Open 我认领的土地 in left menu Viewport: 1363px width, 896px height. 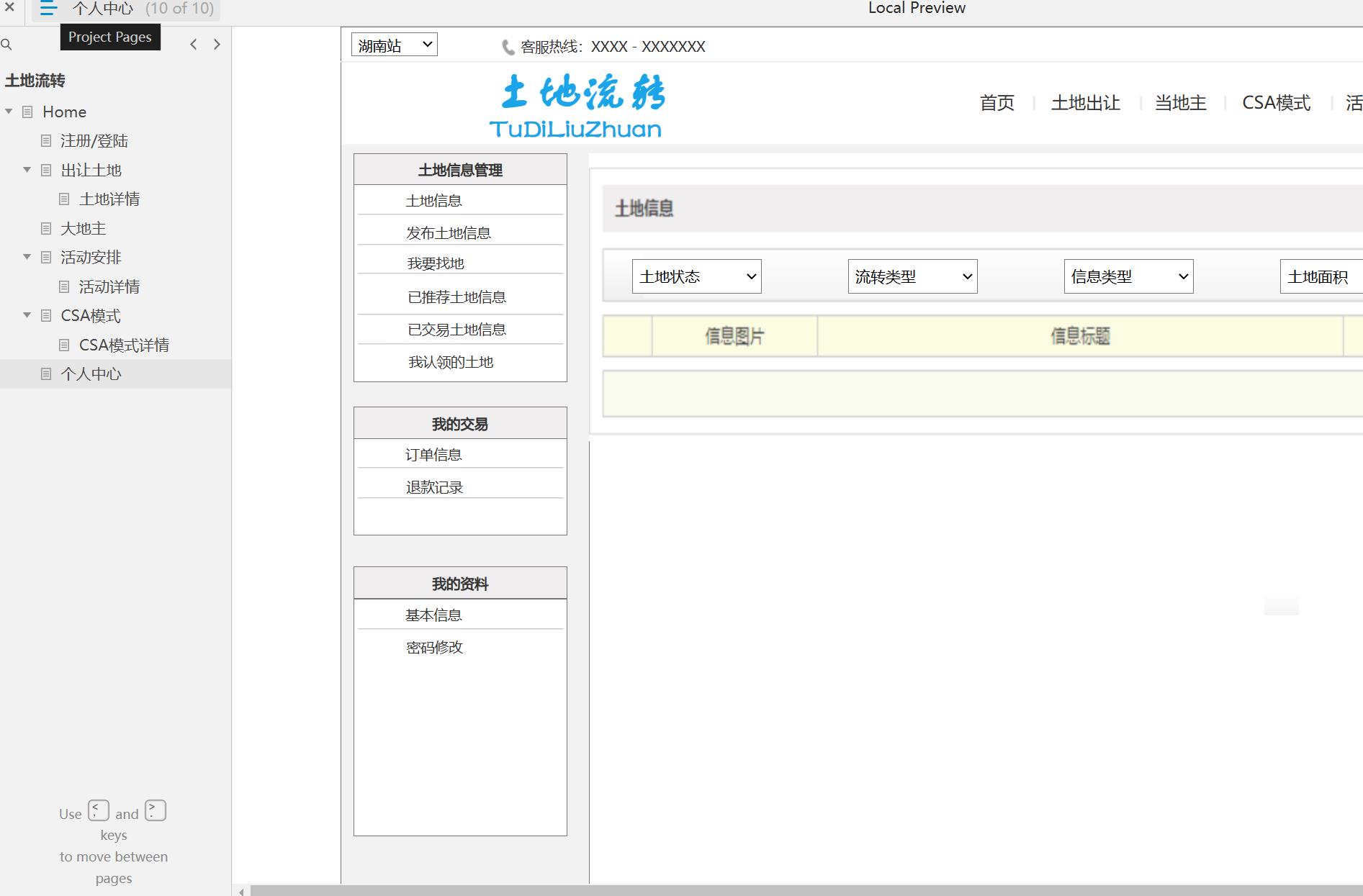point(451,362)
